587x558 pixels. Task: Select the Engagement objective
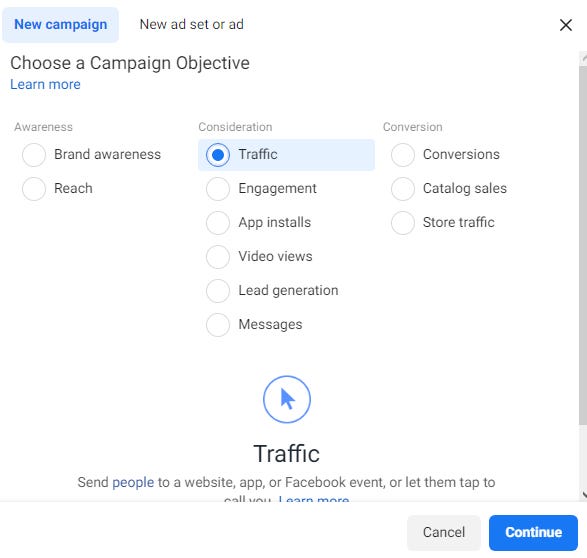(218, 189)
